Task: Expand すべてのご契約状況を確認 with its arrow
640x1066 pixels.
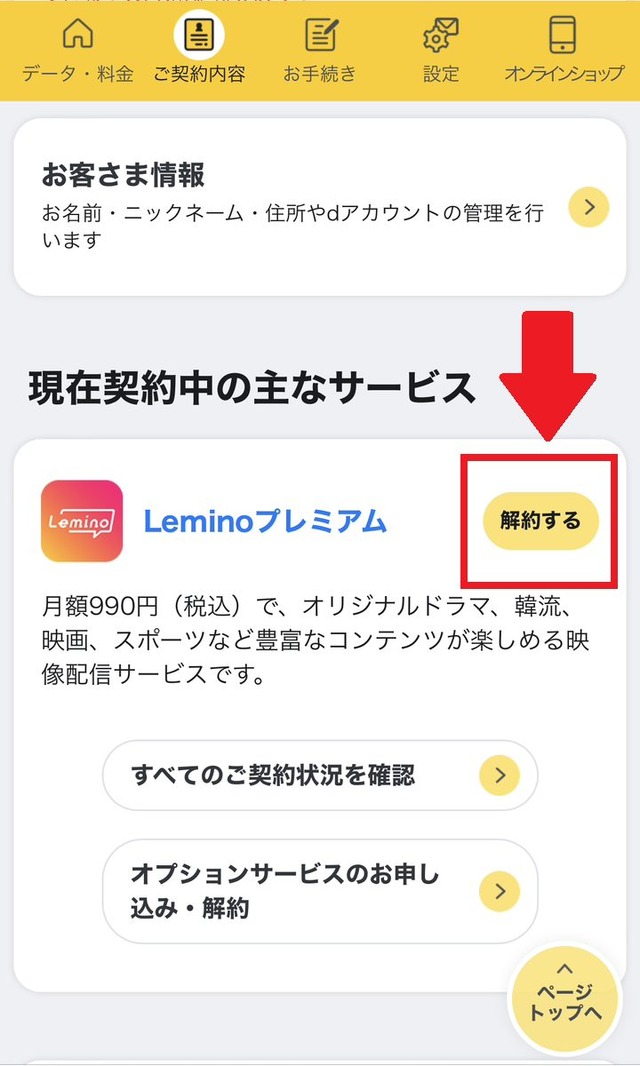Action: click(x=501, y=775)
